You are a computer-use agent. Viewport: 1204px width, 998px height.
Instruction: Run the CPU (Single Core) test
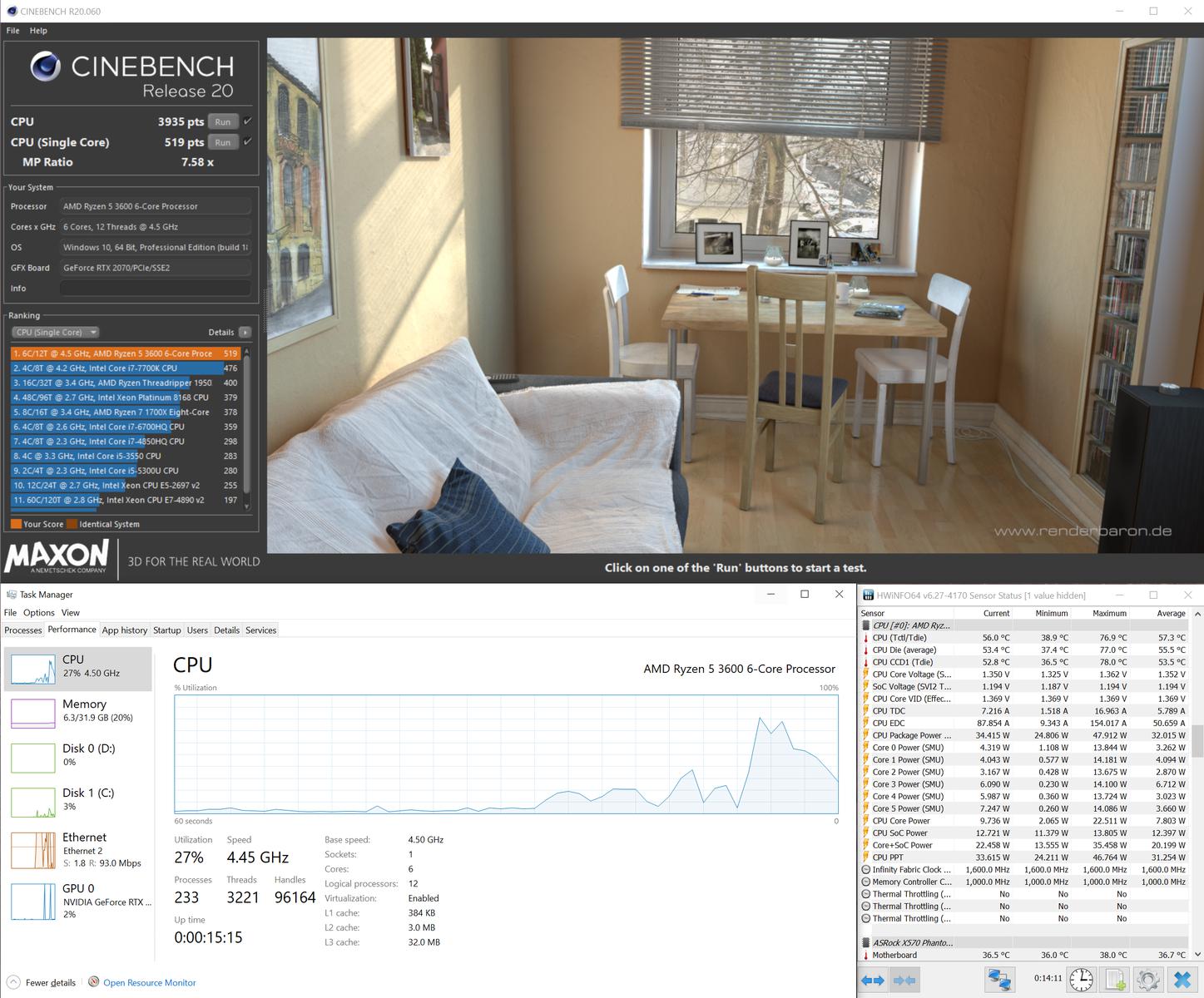[222, 142]
